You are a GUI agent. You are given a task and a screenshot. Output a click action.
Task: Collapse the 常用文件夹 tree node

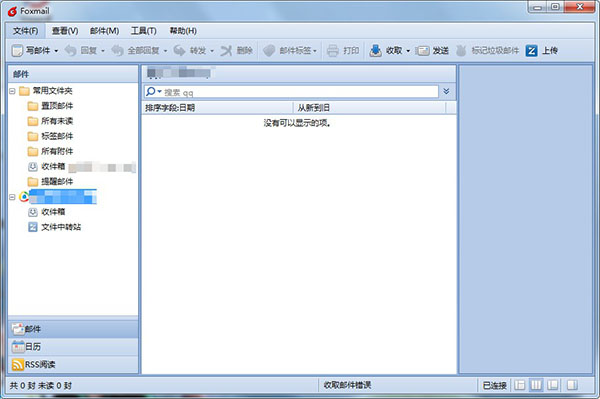(x=12, y=91)
